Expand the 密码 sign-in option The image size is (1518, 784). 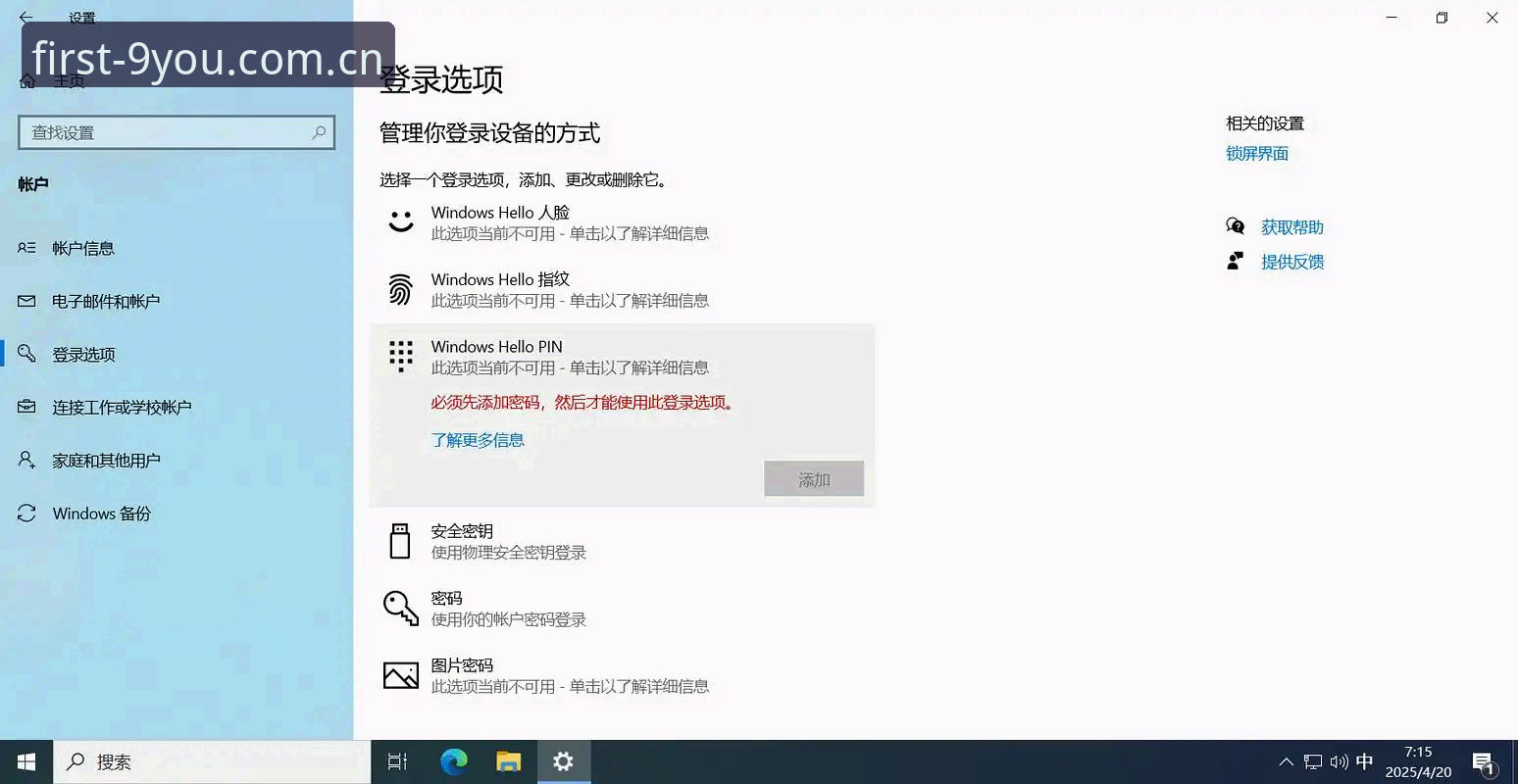coord(622,608)
